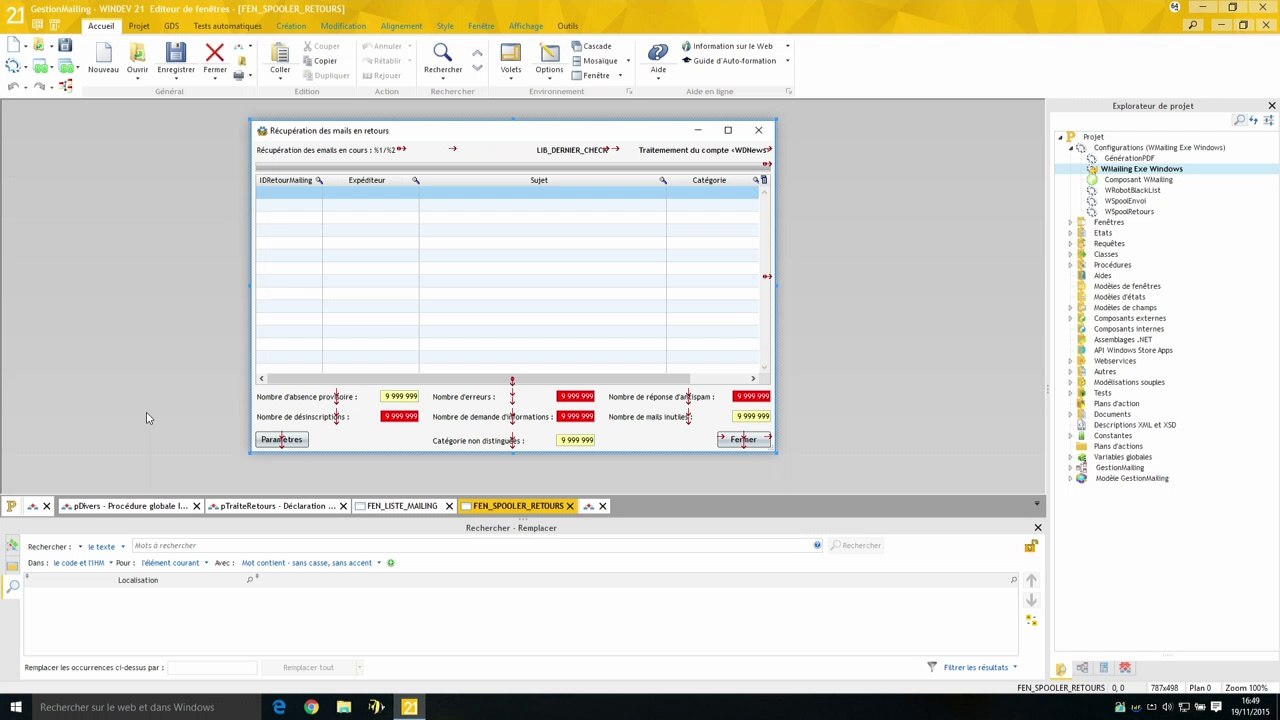Click the search magnifier side tab in bottom pane
The image size is (1280, 720).
pyautogui.click(x=12, y=587)
